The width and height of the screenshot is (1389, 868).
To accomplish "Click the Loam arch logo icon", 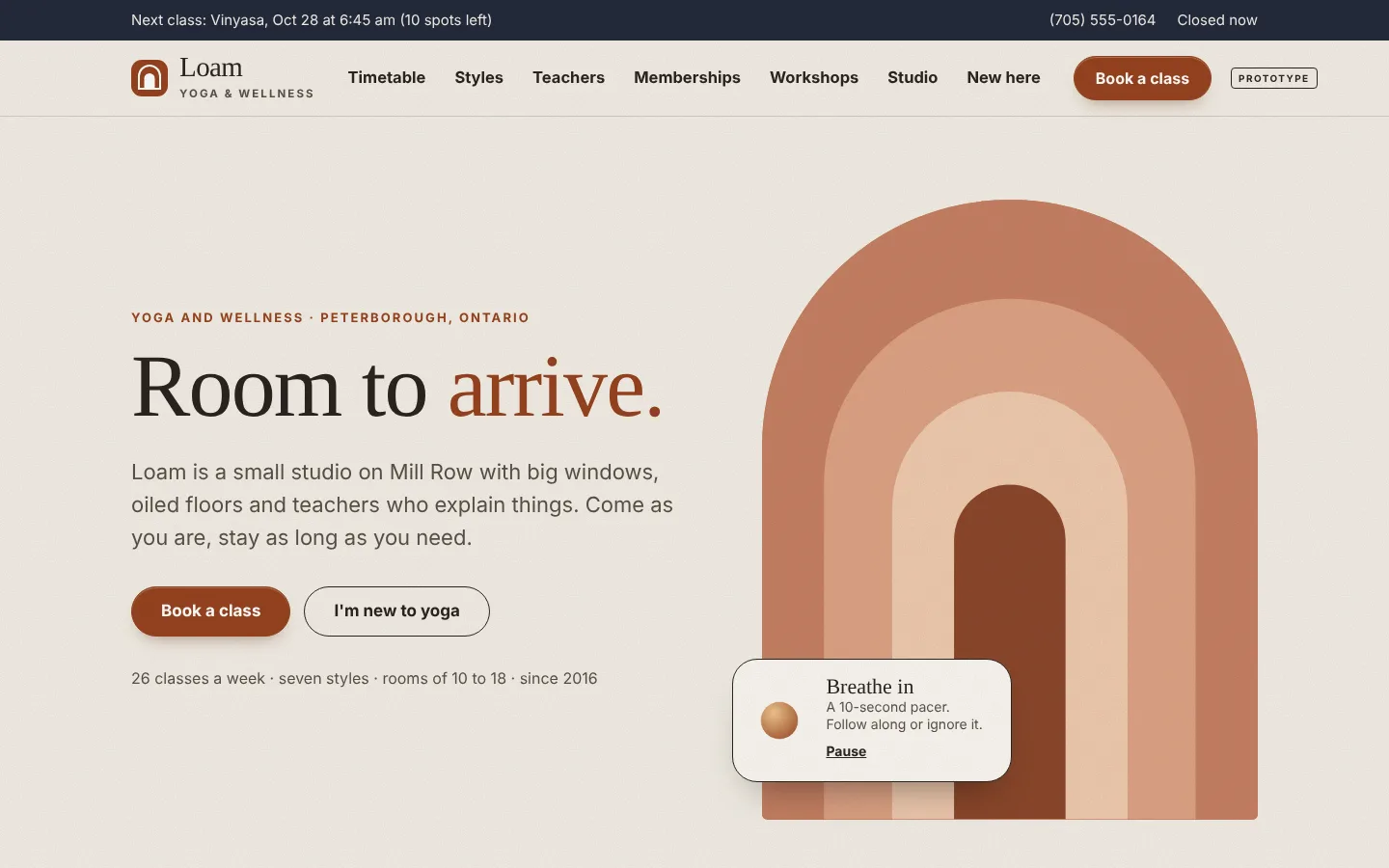I will [x=150, y=78].
